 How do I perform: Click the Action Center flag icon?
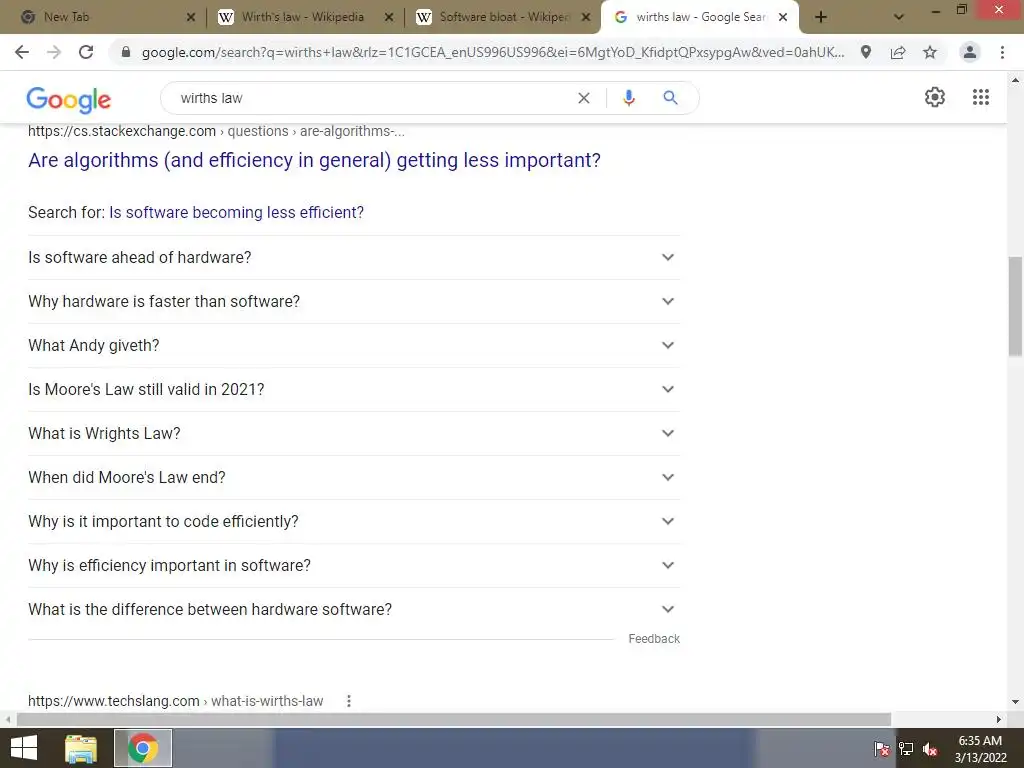coord(881,749)
